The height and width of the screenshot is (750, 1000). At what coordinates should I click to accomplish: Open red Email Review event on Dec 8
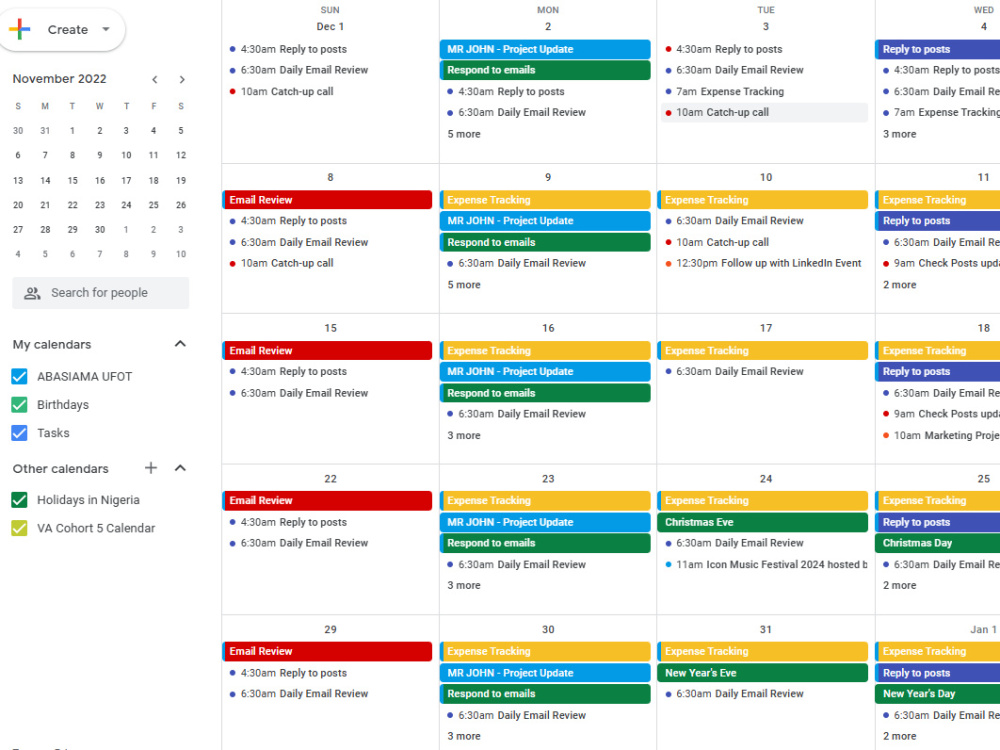tap(327, 200)
